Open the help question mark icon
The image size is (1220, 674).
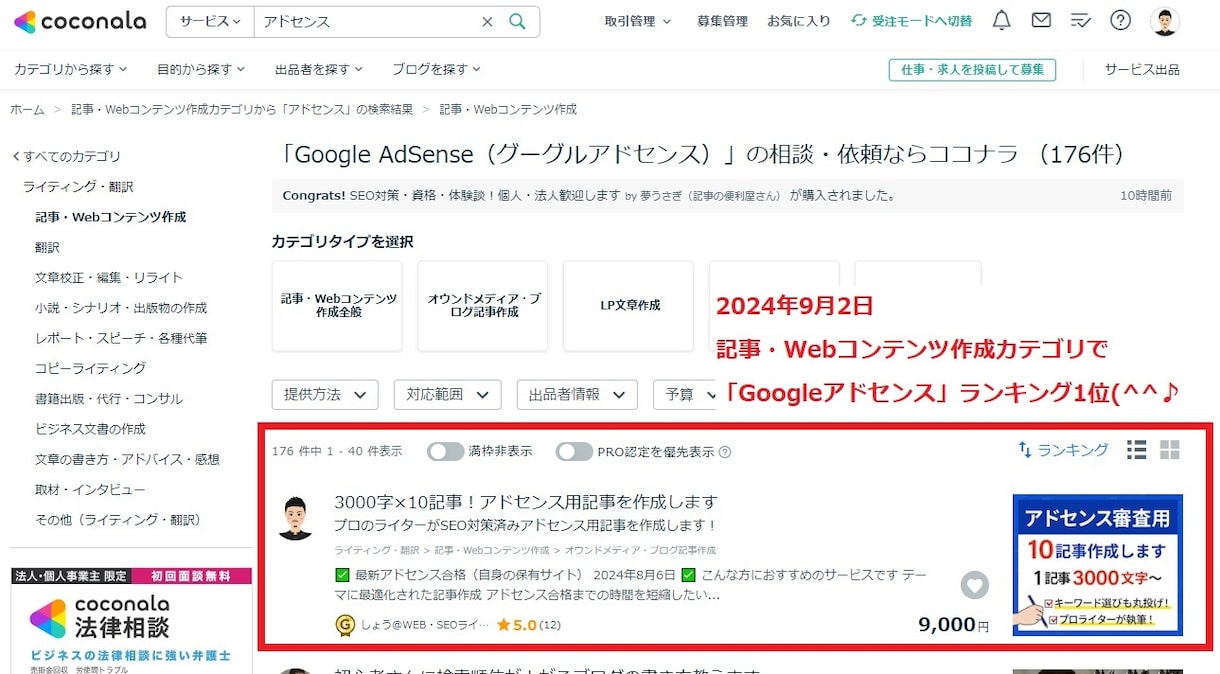pyautogui.click(x=1121, y=20)
